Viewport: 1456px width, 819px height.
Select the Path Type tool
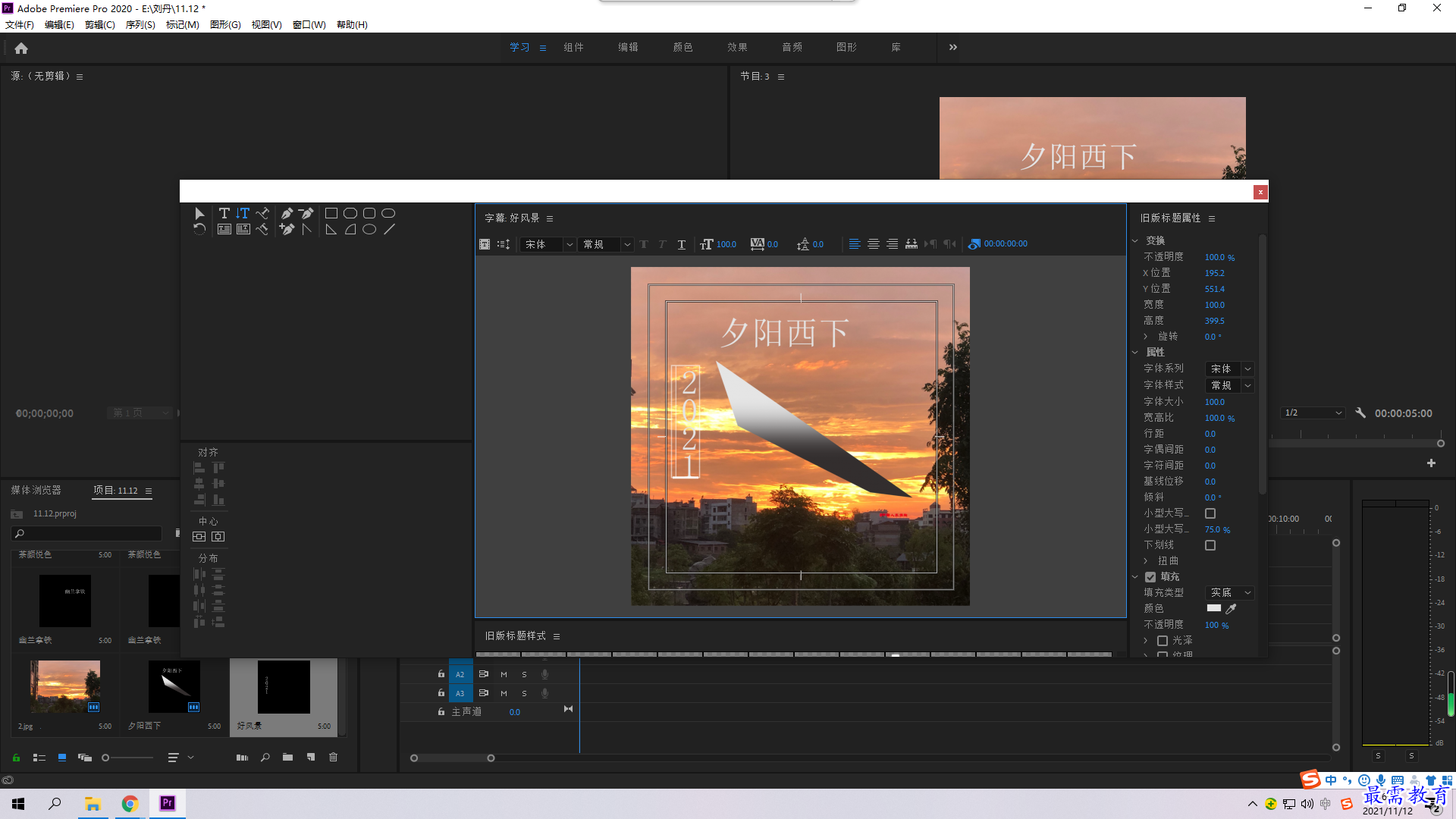pyautogui.click(x=262, y=213)
